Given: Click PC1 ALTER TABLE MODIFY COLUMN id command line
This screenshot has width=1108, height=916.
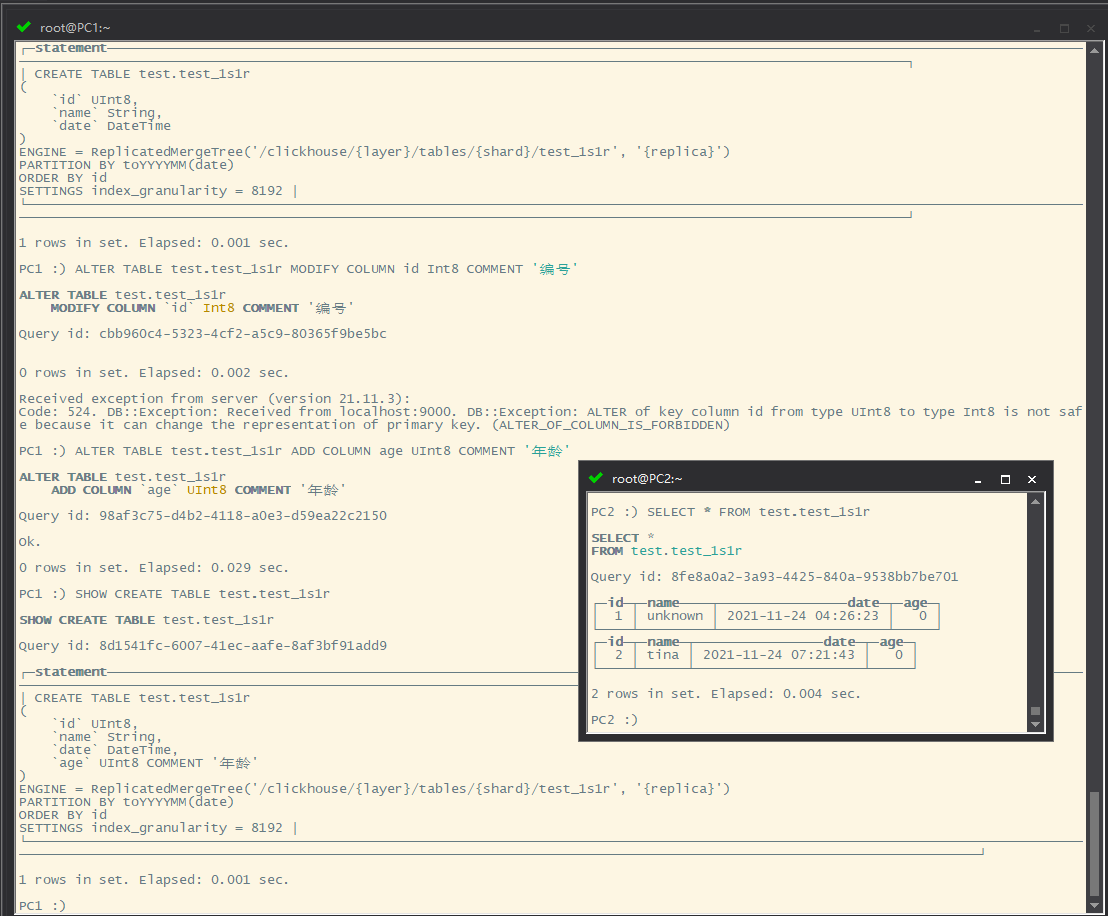Looking at the screenshot, I should pyautogui.click(x=298, y=269).
